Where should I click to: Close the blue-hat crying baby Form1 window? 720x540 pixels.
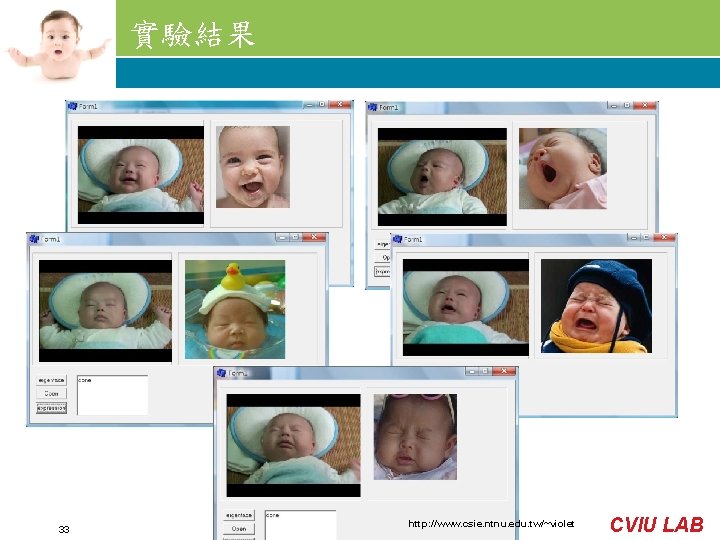[664, 237]
